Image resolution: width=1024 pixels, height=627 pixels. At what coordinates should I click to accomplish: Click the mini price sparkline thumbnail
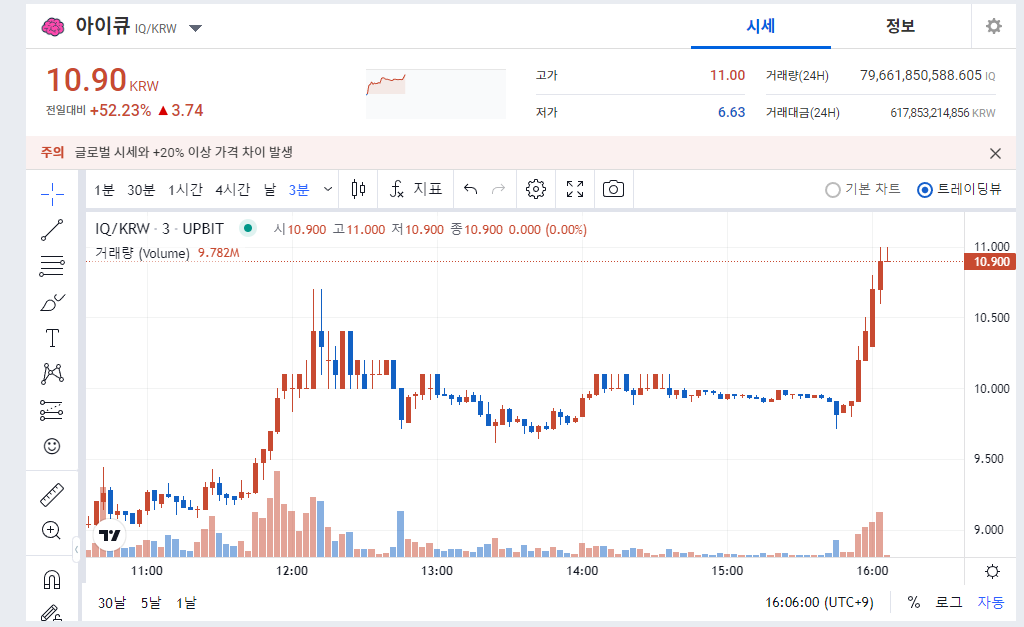pos(436,94)
